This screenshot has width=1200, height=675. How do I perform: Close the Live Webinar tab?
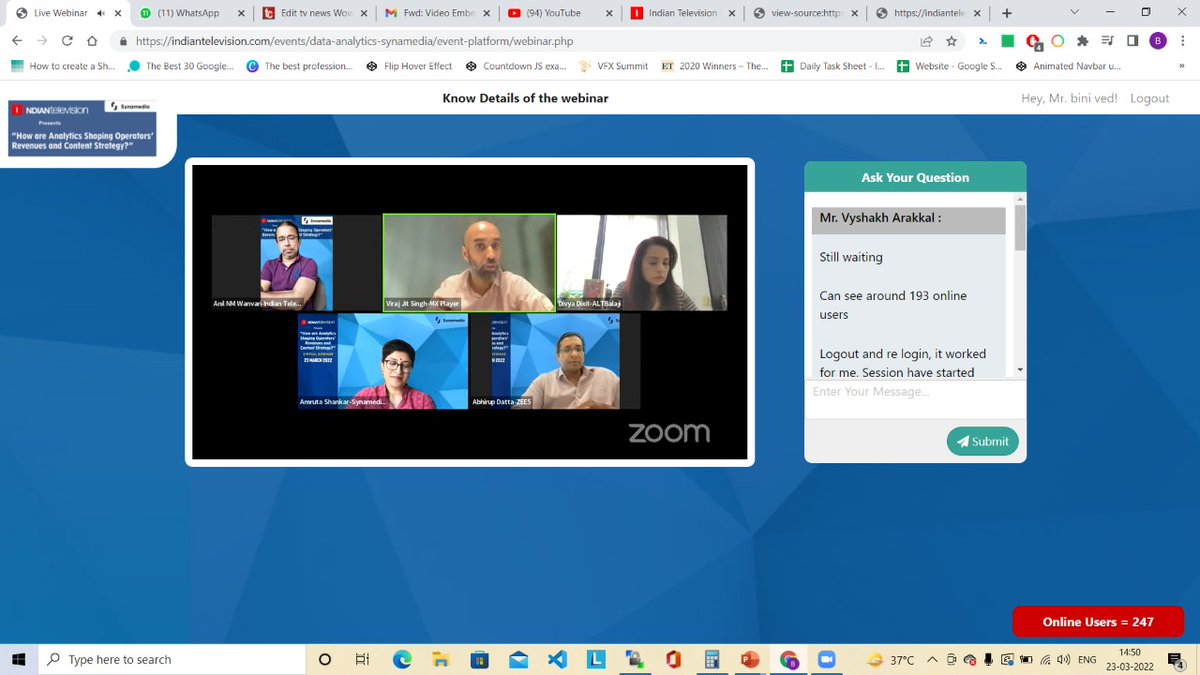[x=118, y=13]
